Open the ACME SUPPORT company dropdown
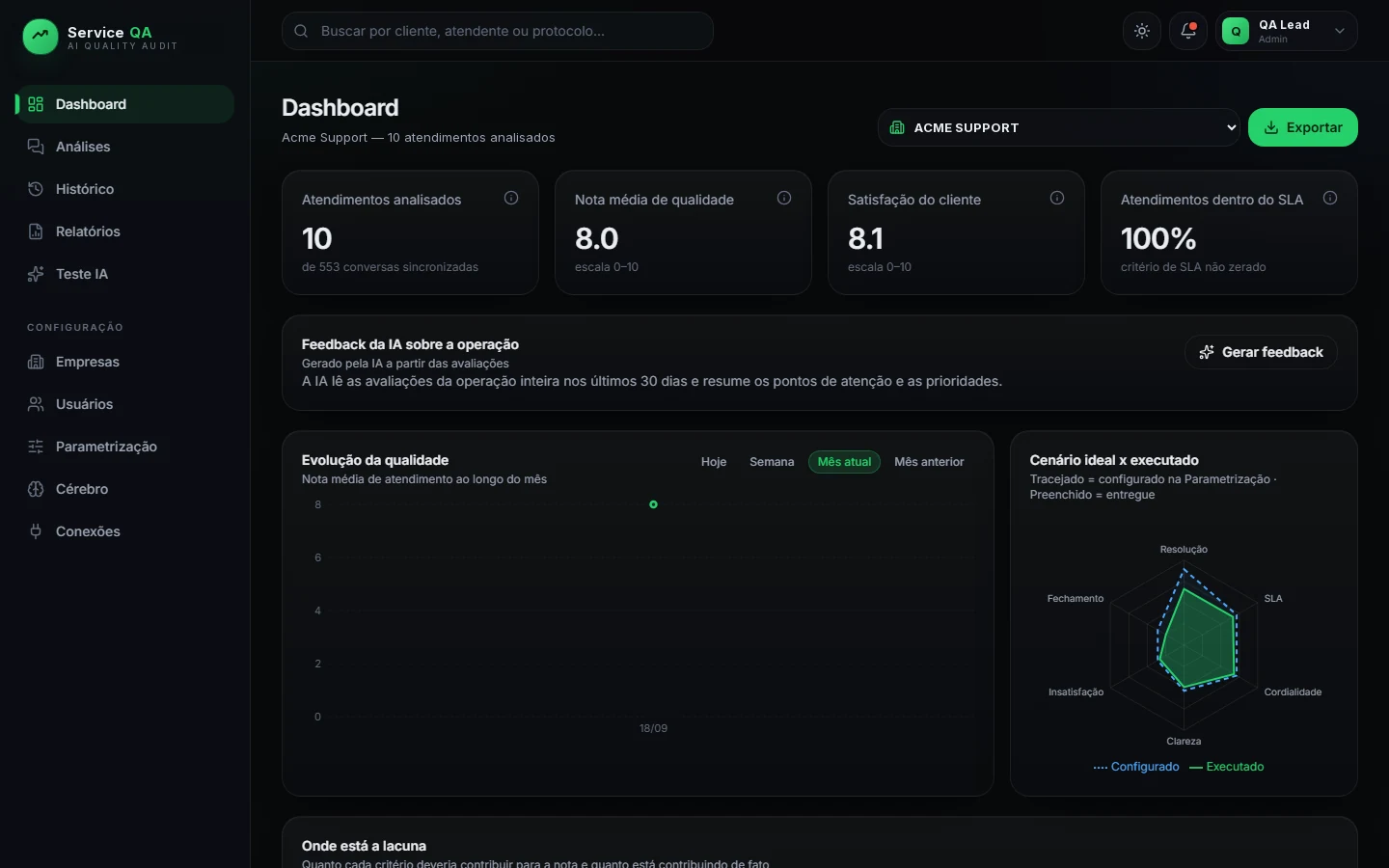Viewport: 1389px width, 868px height. point(1059,127)
